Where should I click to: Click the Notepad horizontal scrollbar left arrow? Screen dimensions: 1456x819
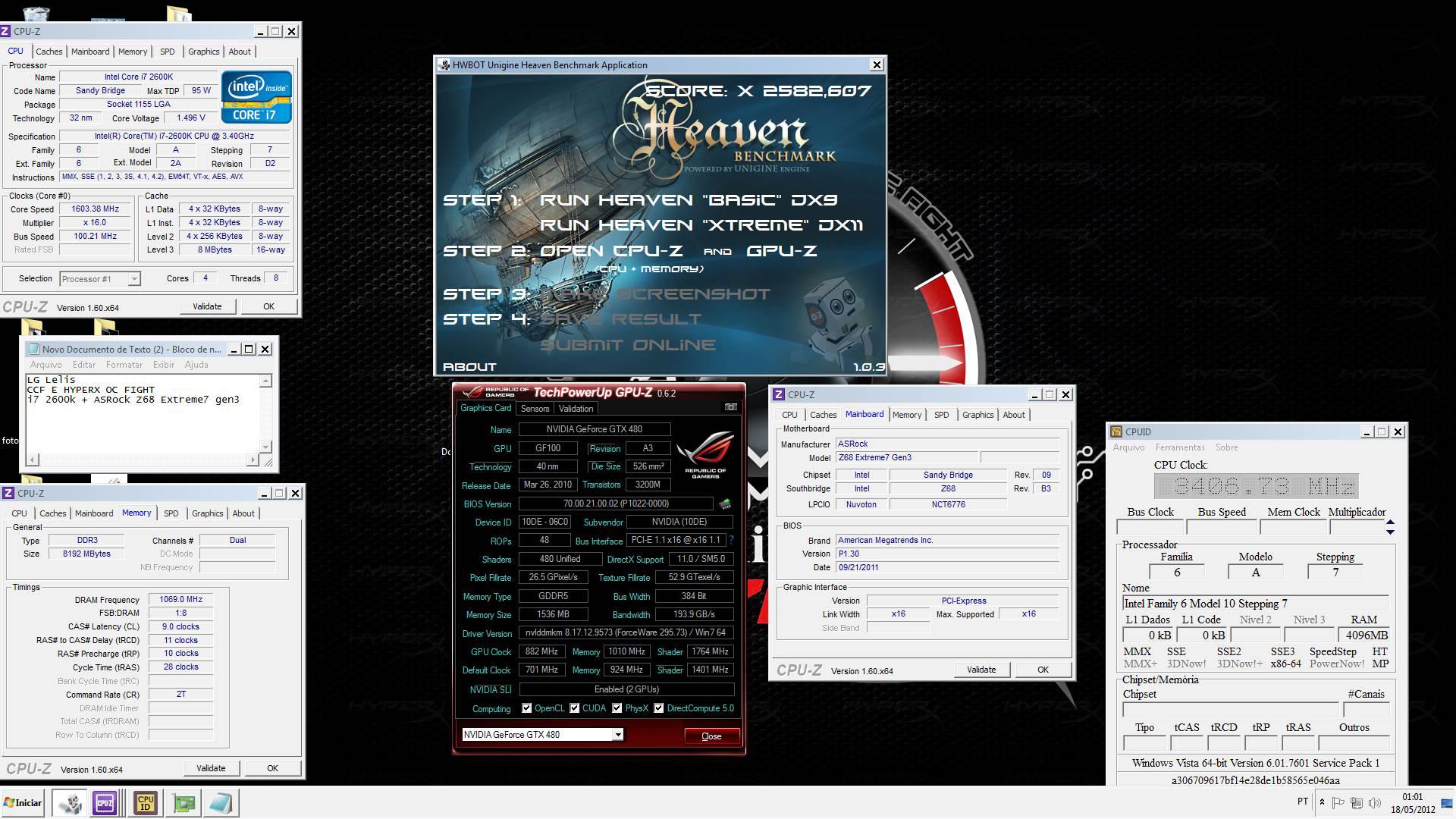click(x=32, y=460)
